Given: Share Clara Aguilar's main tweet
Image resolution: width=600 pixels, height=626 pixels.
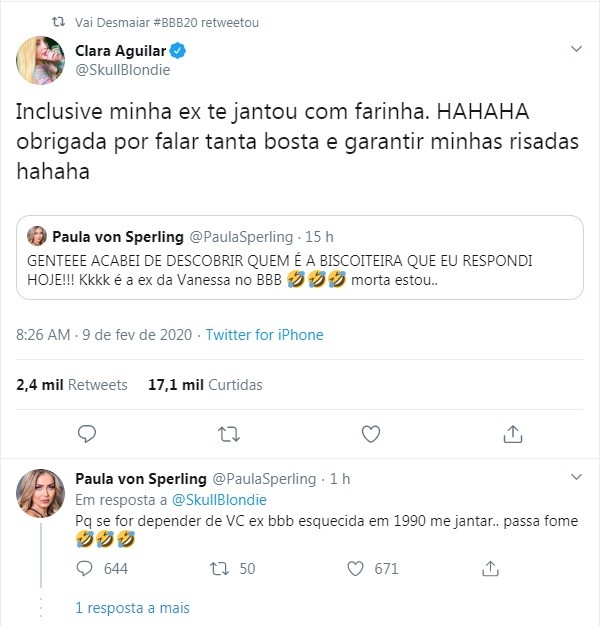Looking at the screenshot, I should pyautogui.click(x=513, y=433).
